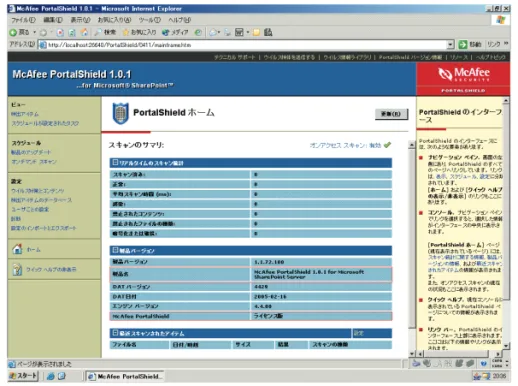
Task: Open the Search magnifier in toolbar
Action: pos(98,32)
